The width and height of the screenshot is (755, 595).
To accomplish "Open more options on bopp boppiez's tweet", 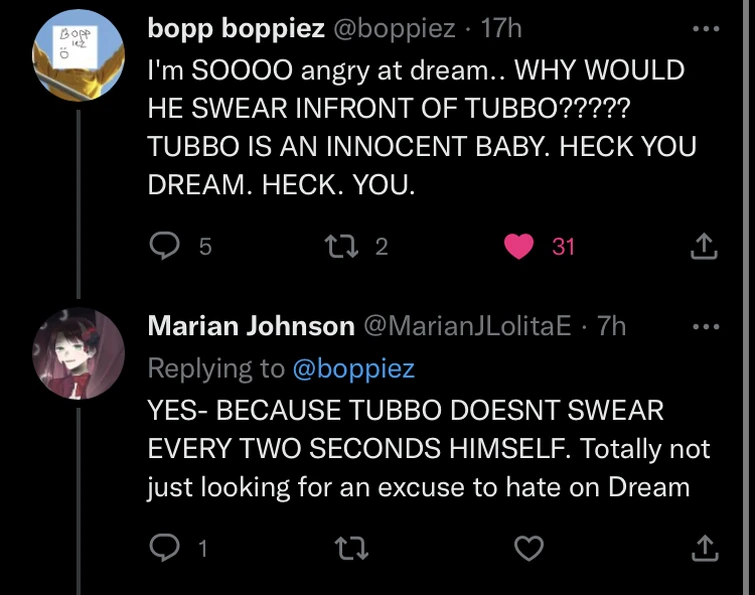I will pyautogui.click(x=706, y=29).
